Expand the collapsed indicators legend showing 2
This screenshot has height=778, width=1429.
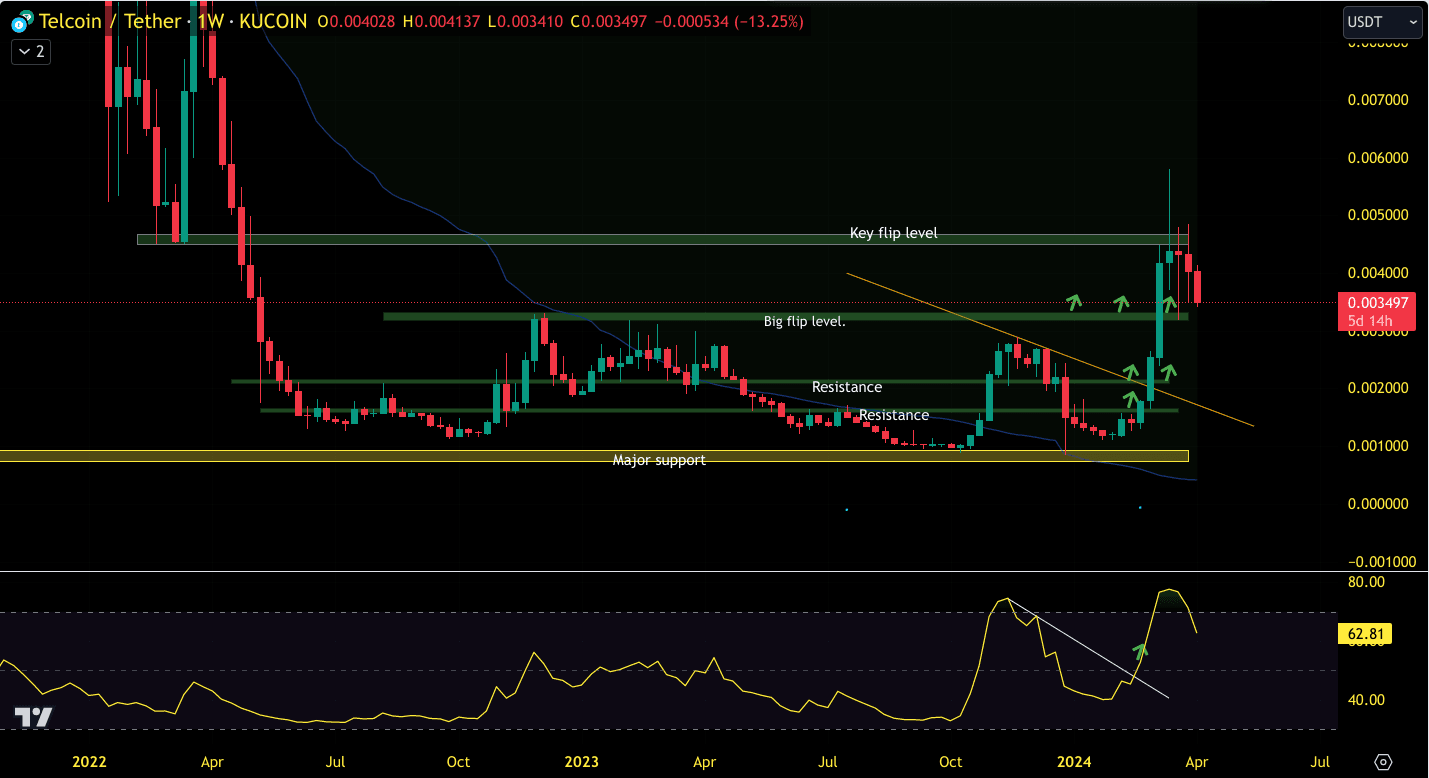31,52
